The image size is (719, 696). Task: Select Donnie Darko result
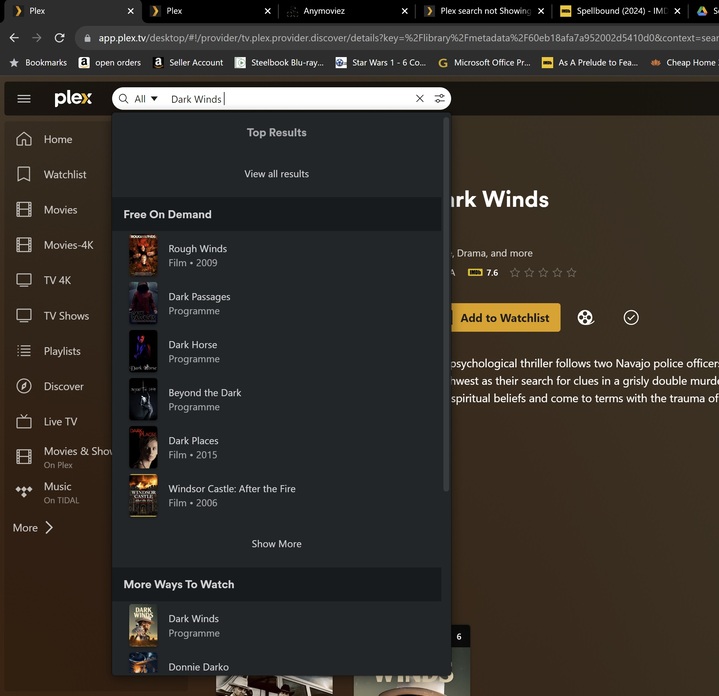coord(277,663)
